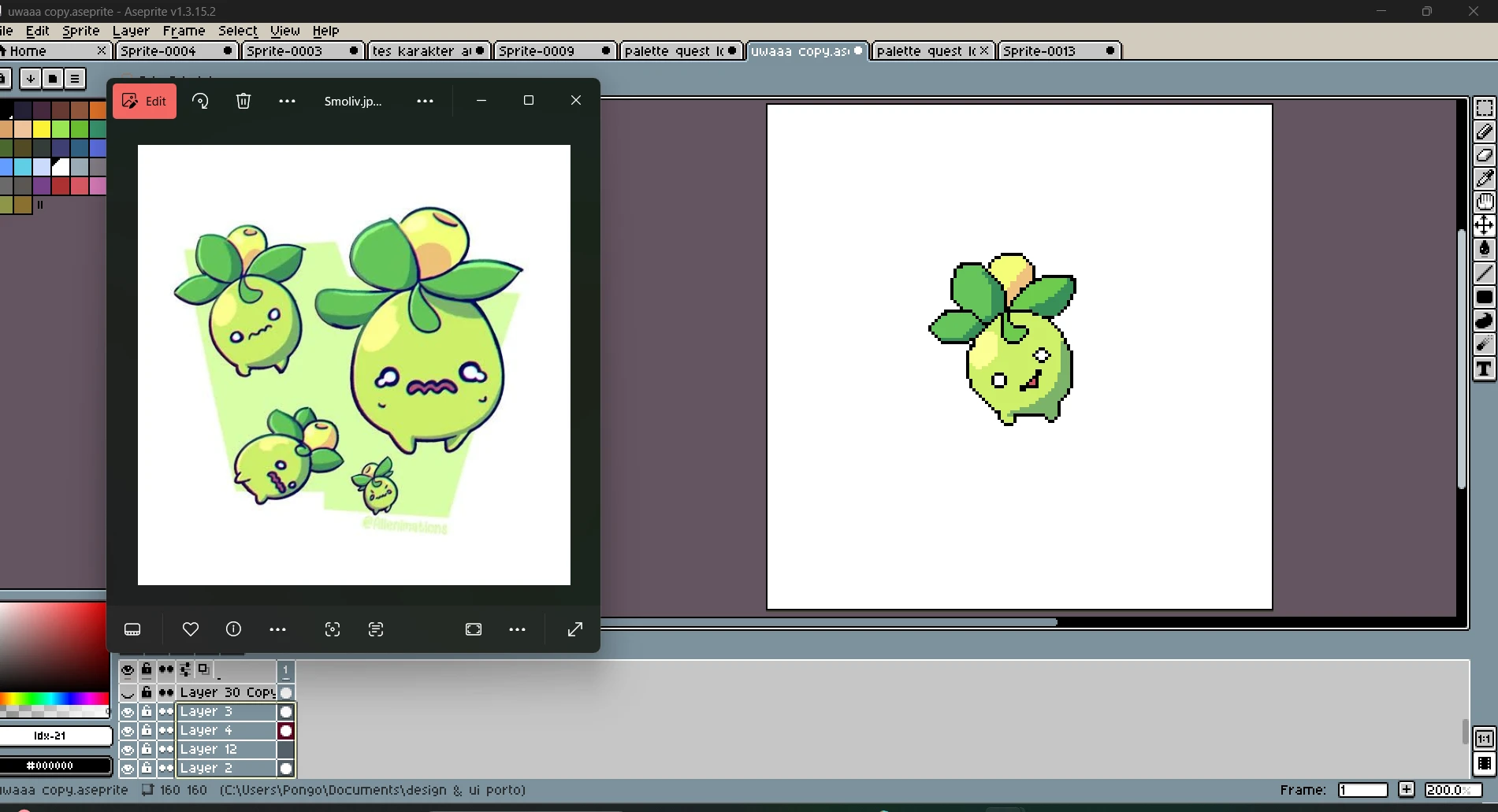
Task: Click the Rotate icon in Photos viewer
Action: pos(200,101)
